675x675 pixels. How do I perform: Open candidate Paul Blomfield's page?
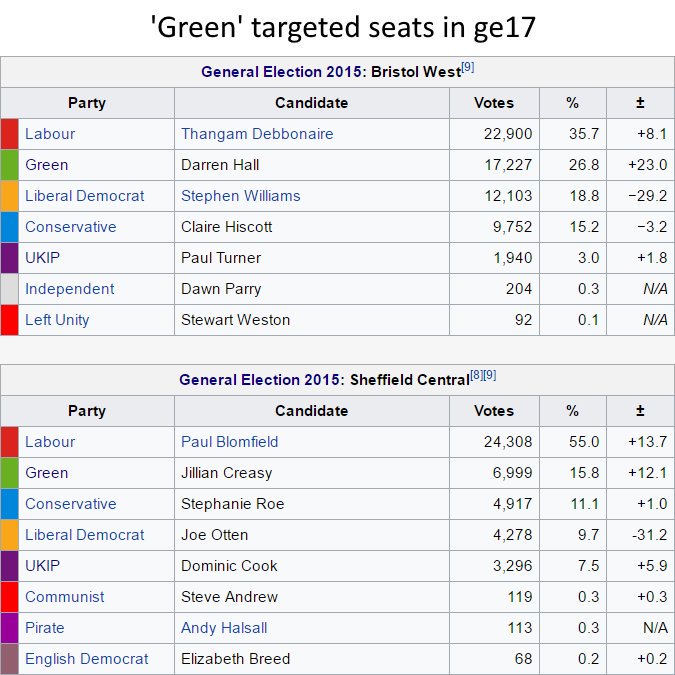(229, 442)
